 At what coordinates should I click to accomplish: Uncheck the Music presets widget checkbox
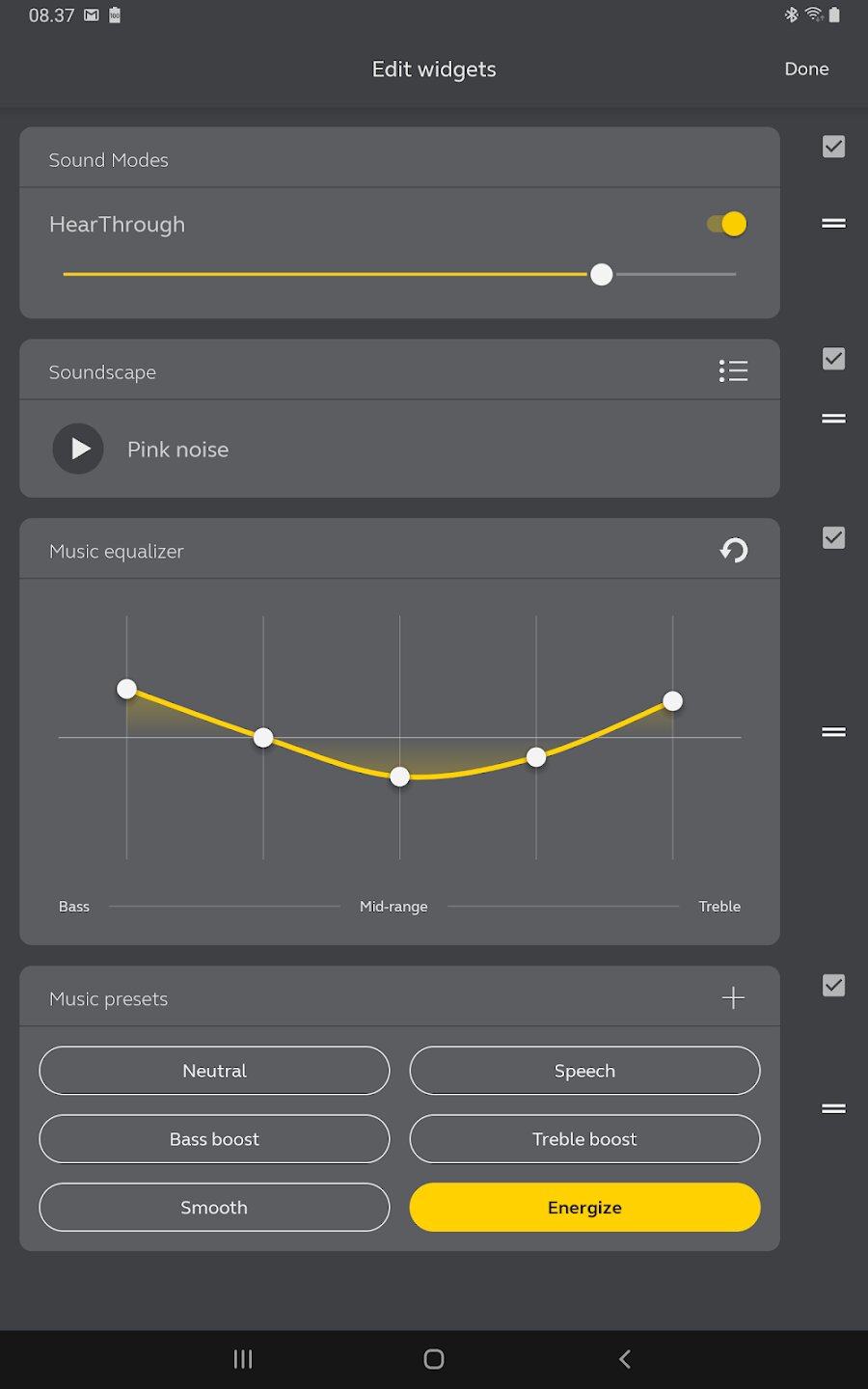[833, 986]
